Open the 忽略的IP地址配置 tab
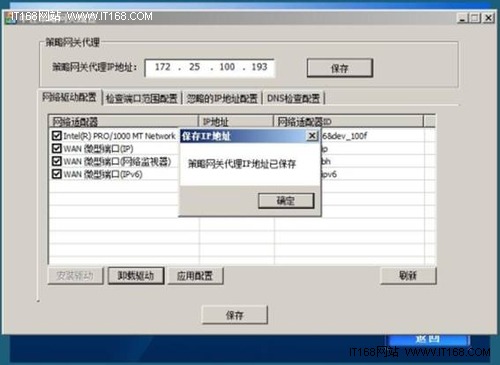This screenshot has height=365, width=500. 222,98
